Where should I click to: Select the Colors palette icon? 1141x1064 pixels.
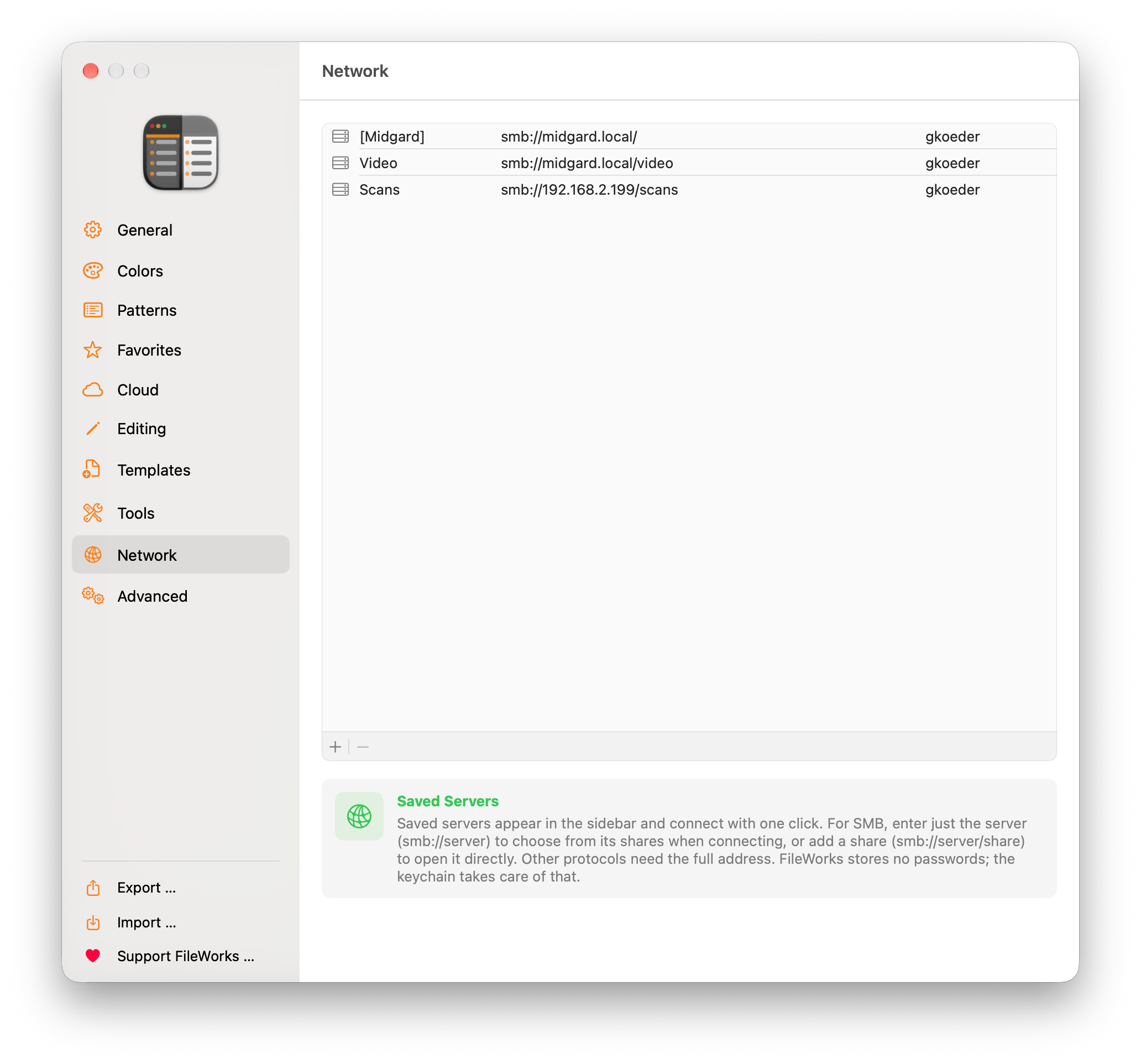pos(93,270)
